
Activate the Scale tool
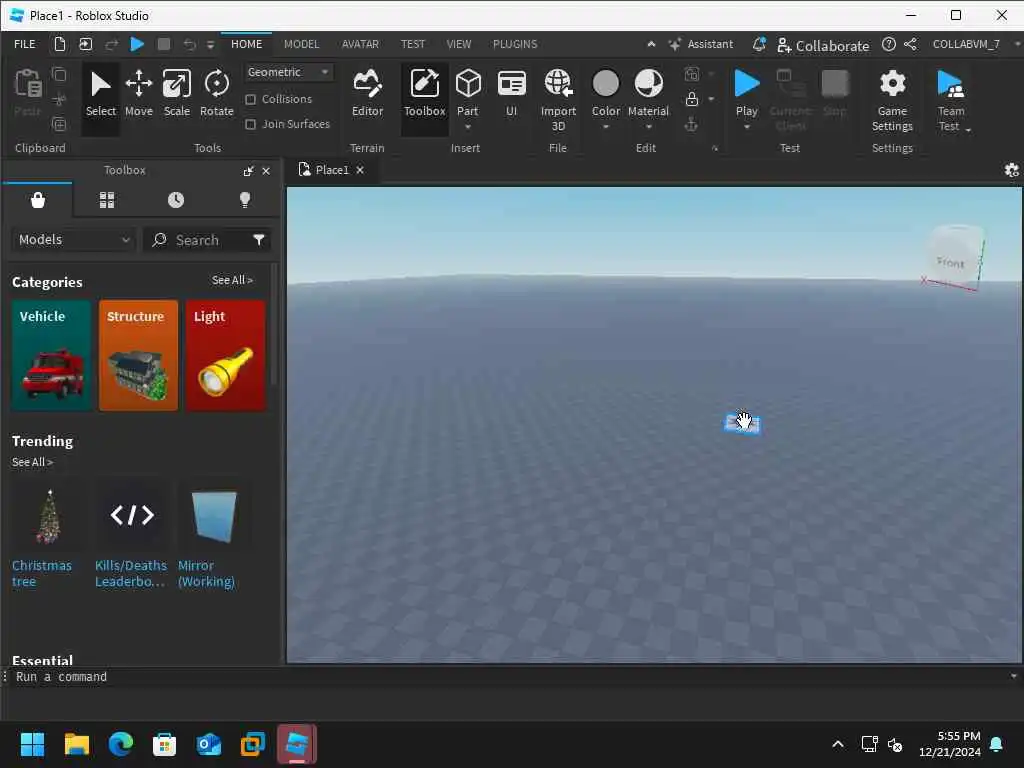[x=176, y=94]
